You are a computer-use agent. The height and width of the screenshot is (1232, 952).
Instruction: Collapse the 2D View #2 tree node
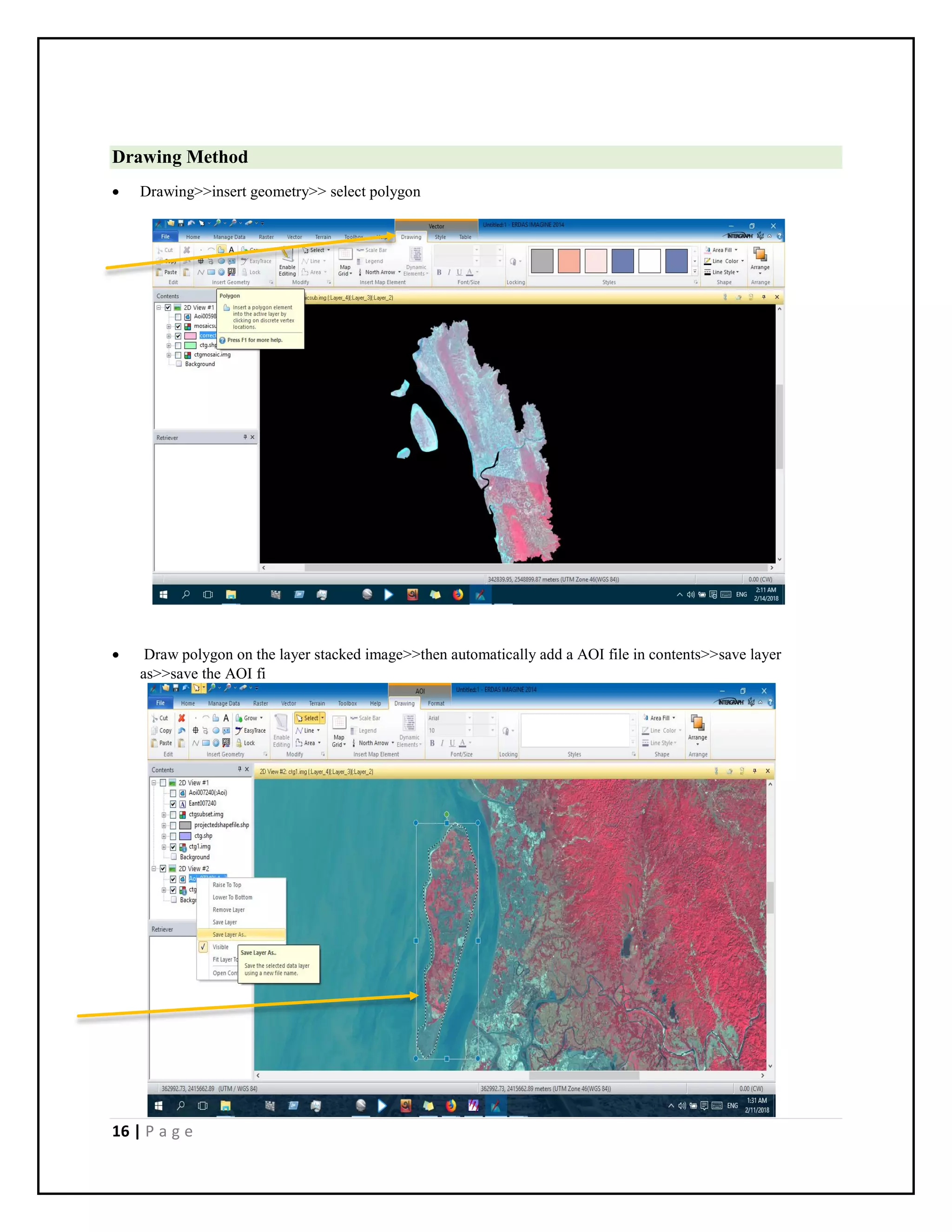(153, 869)
